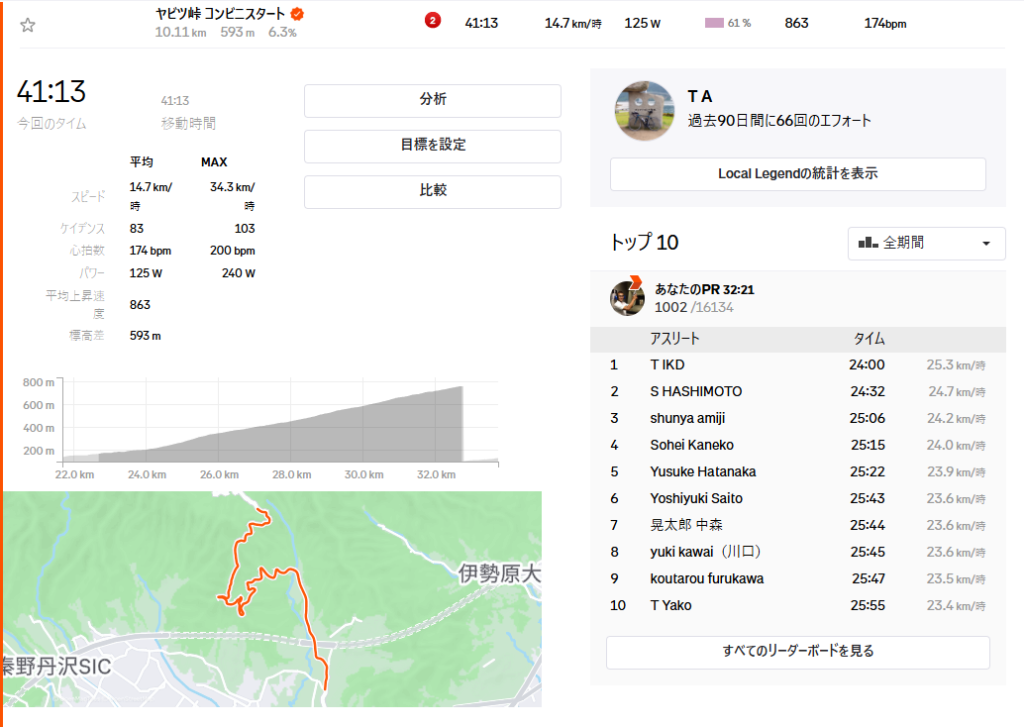This screenshot has height=727, width=1024.
Task: Click the orange verified badge by segment name
Action: pos(297,14)
